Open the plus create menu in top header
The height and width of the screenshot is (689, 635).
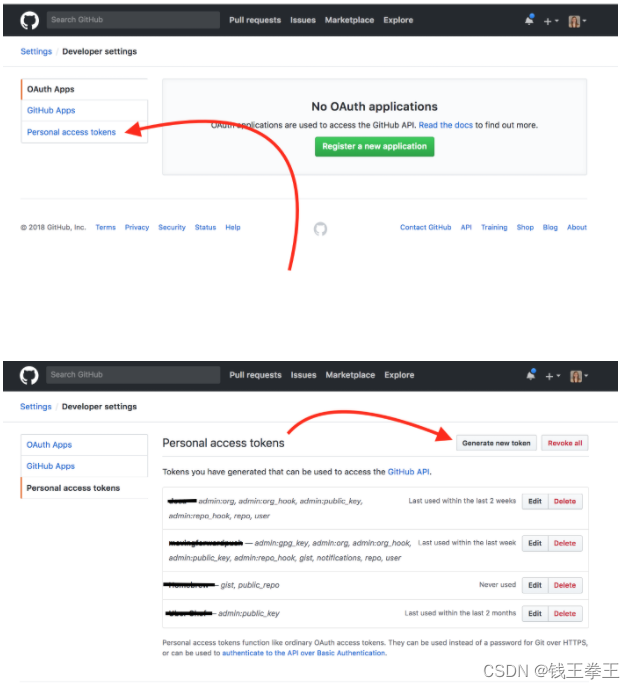point(551,21)
